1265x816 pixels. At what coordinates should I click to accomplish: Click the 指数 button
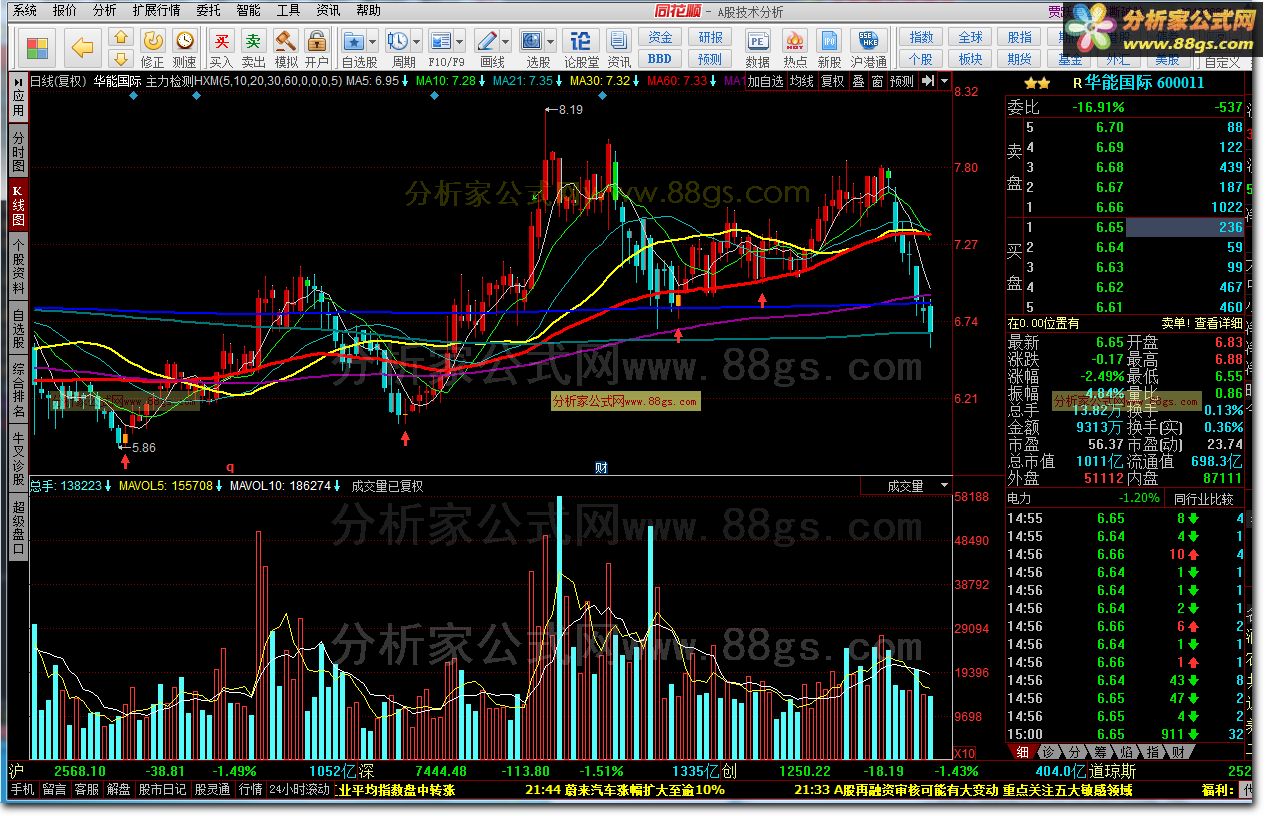click(921, 37)
